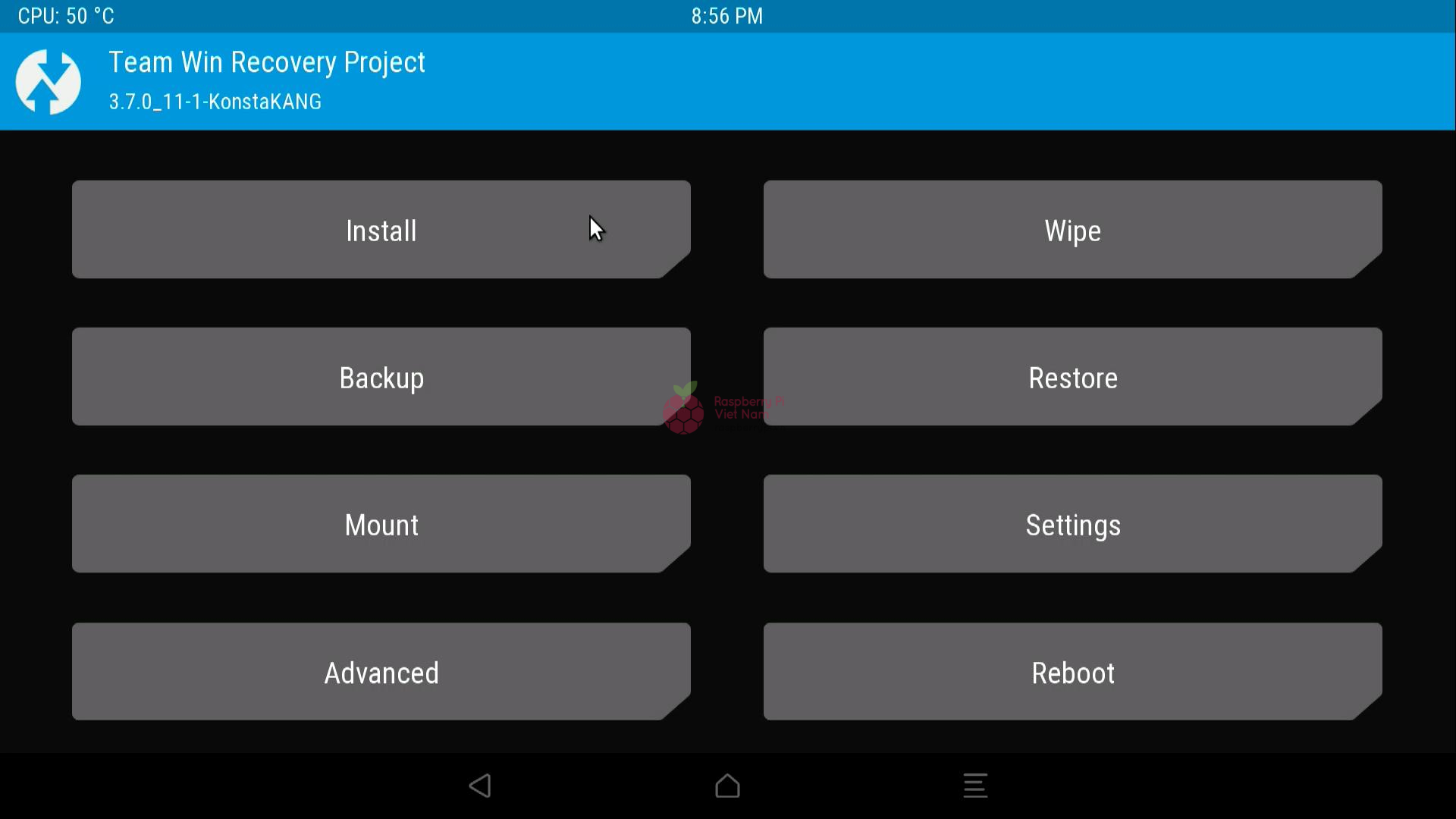The width and height of the screenshot is (1456, 819).
Task: Tap the Home navigation icon
Action: pyautogui.click(x=727, y=786)
